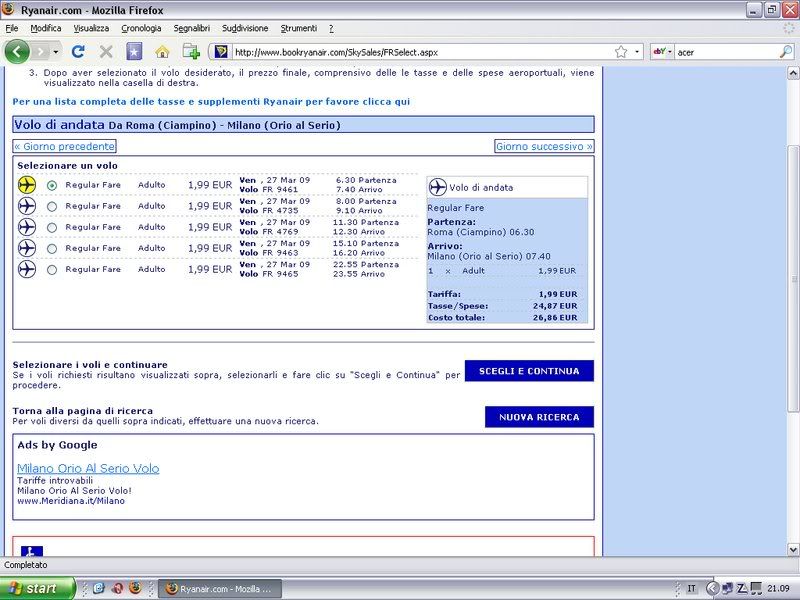The width and height of the screenshot is (800, 600).
Task: Switch to Ryanair.com Firefox taskbar button
Action: click(x=220, y=589)
